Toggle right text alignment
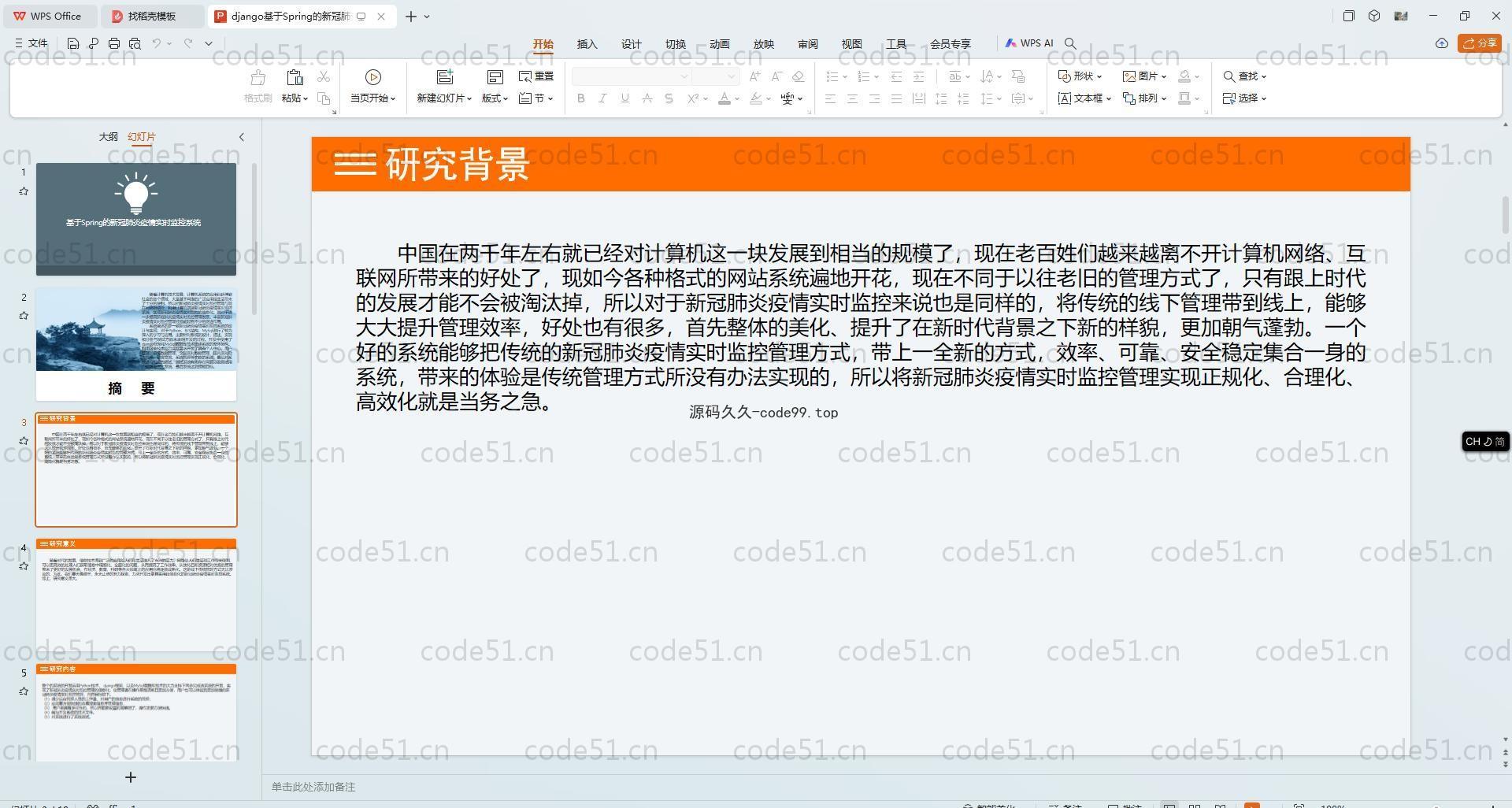This screenshot has width=1512, height=808. click(874, 98)
